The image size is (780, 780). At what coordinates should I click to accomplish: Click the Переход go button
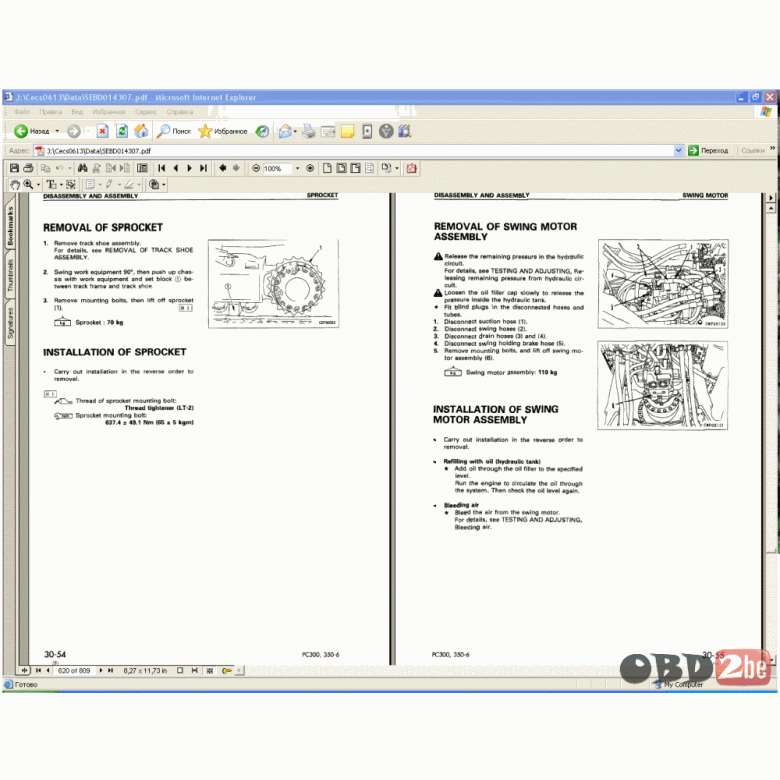[x=708, y=150]
